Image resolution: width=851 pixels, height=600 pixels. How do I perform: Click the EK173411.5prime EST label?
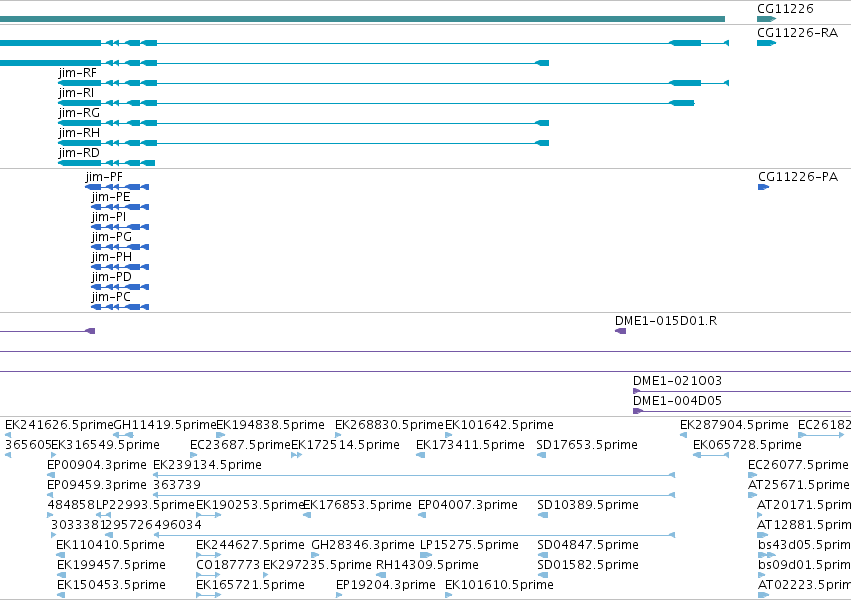point(470,445)
